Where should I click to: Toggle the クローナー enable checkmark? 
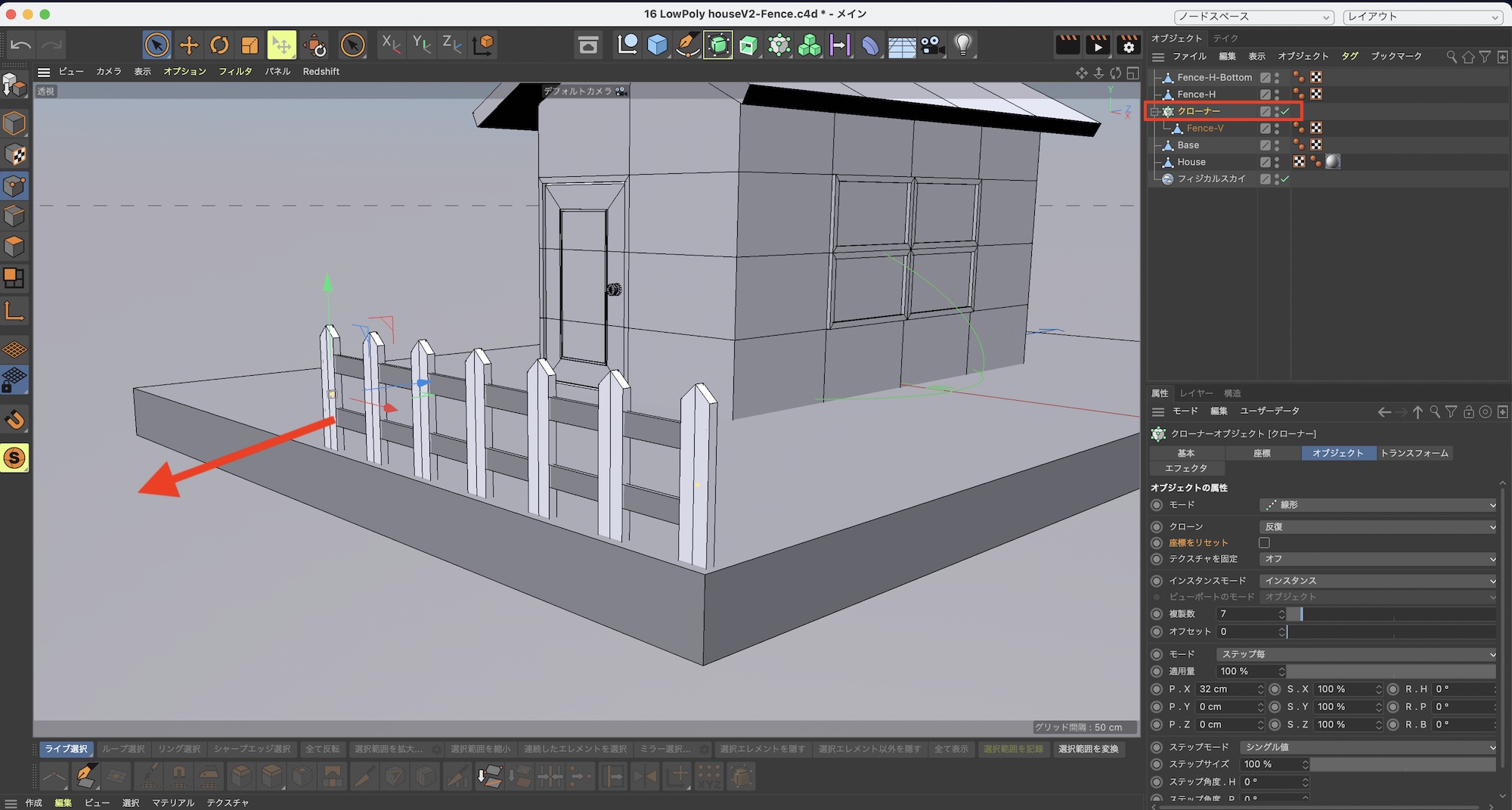(1285, 111)
